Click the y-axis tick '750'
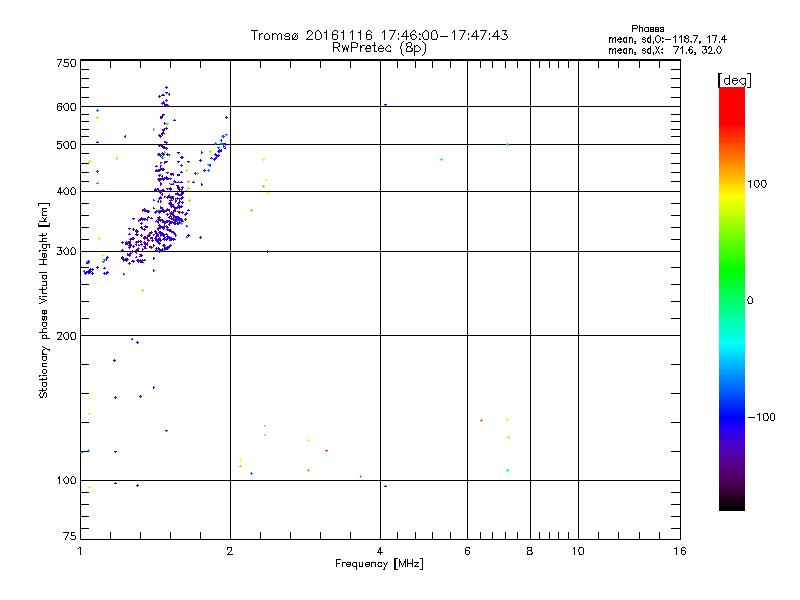 tap(66, 63)
